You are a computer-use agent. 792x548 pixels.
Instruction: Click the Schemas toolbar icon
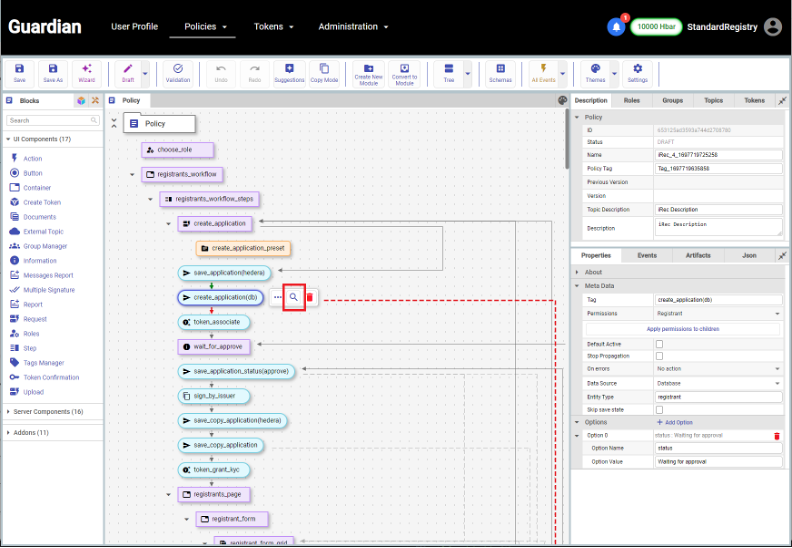500,72
